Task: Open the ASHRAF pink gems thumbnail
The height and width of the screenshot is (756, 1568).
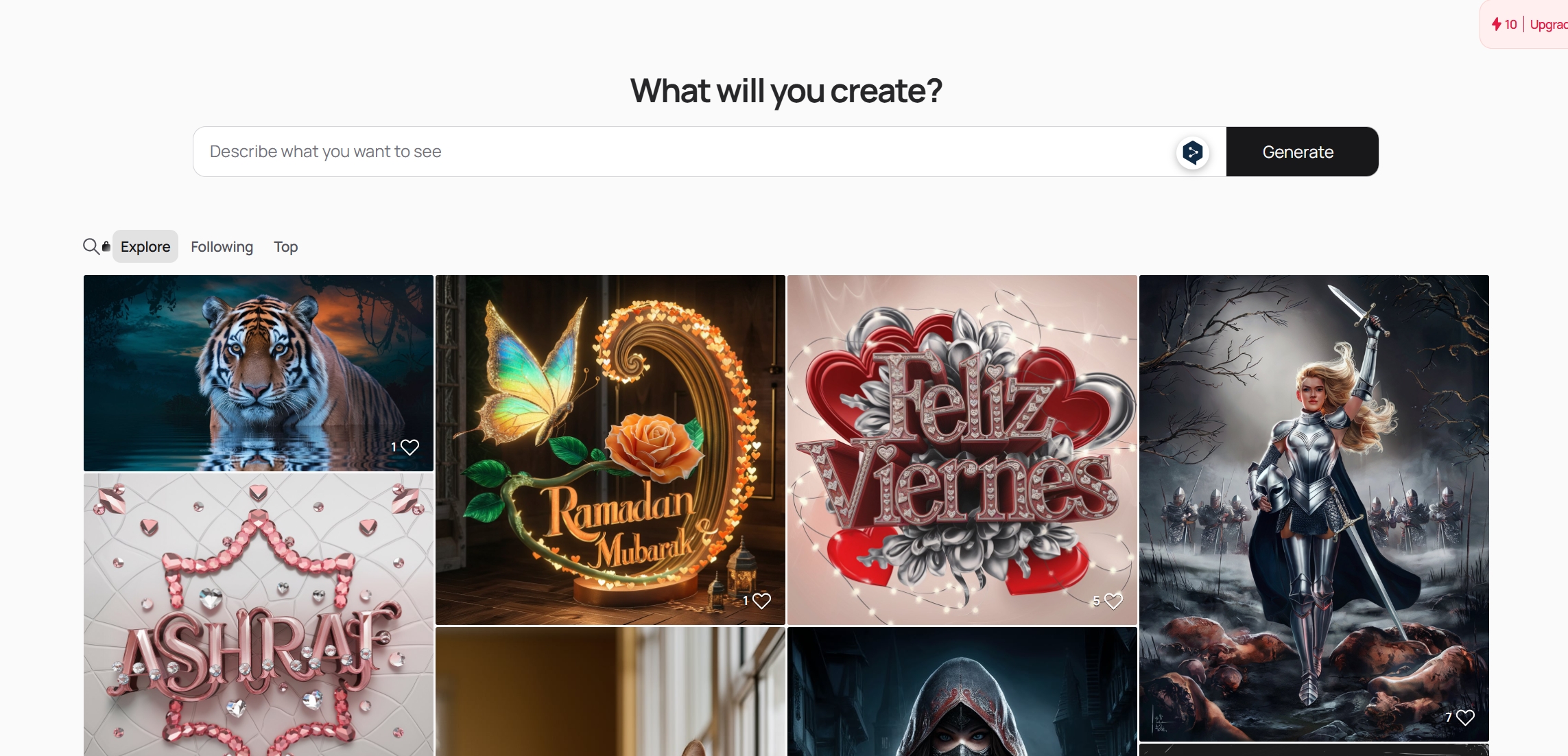Action: [x=259, y=615]
